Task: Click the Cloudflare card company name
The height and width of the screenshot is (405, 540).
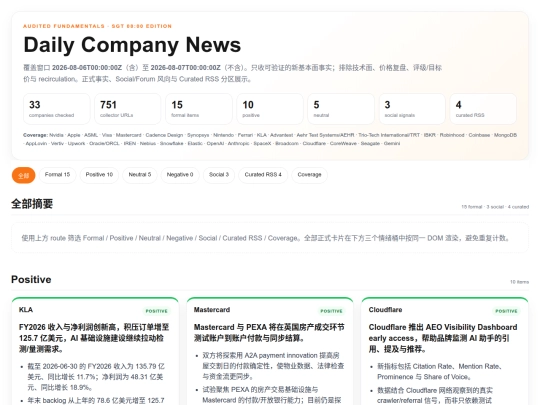Action: [385, 310]
